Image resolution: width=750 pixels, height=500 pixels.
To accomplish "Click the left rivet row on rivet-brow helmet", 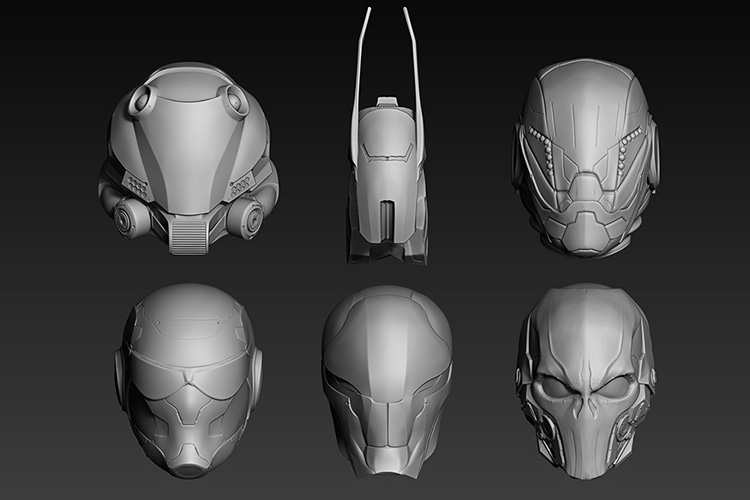I will pyautogui.click(x=545, y=147).
